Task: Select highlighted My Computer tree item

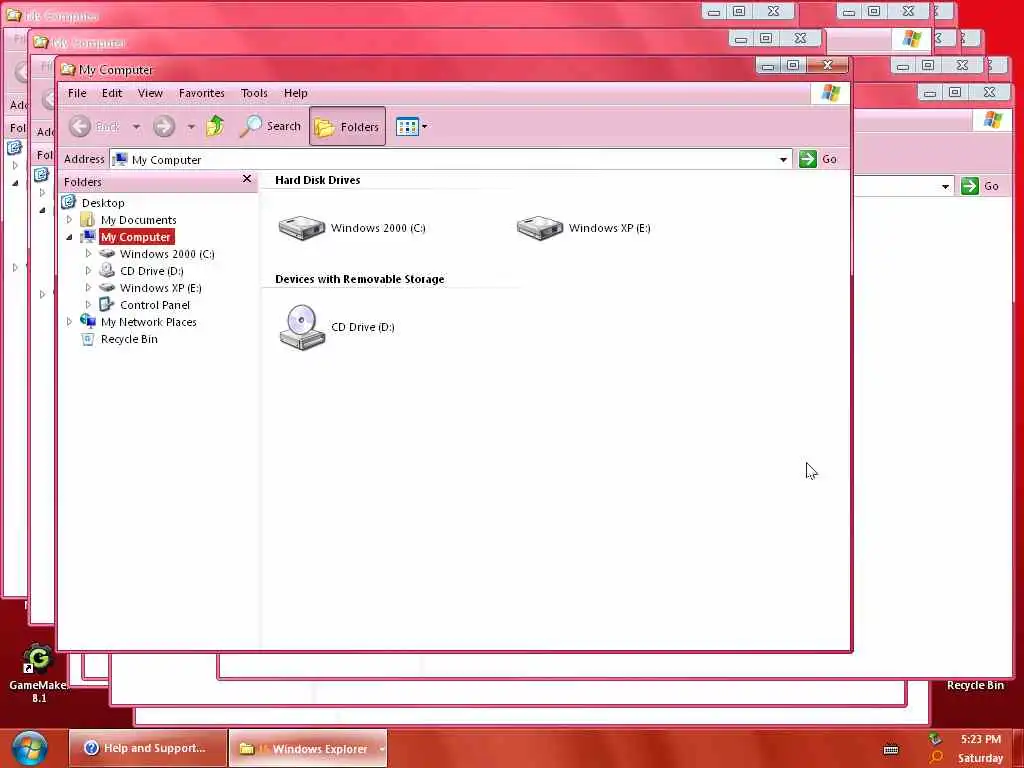Action: coord(136,236)
